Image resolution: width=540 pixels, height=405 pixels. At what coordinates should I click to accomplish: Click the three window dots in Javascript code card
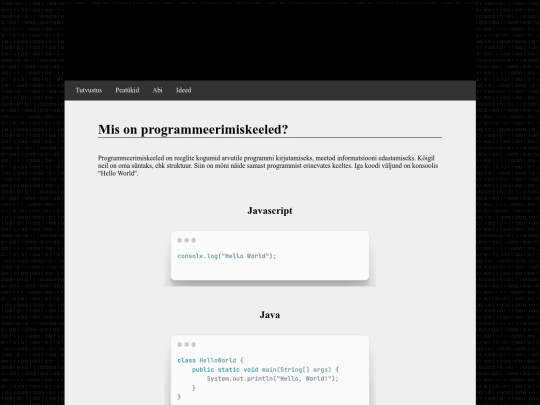pos(187,240)
